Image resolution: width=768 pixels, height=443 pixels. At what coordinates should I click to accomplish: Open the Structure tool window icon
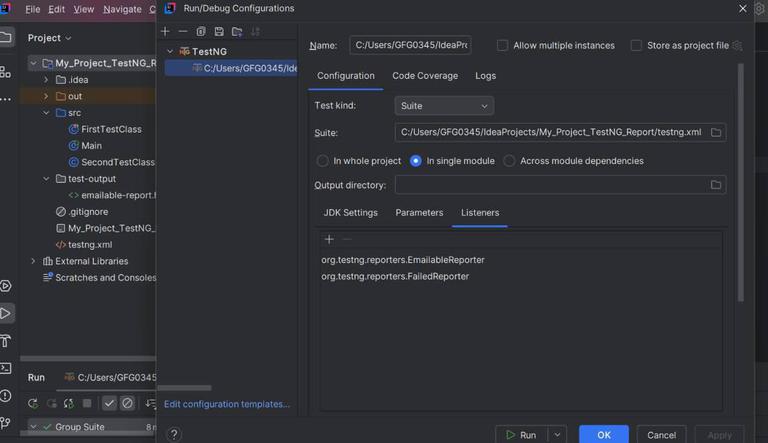[x=5, y=72]
